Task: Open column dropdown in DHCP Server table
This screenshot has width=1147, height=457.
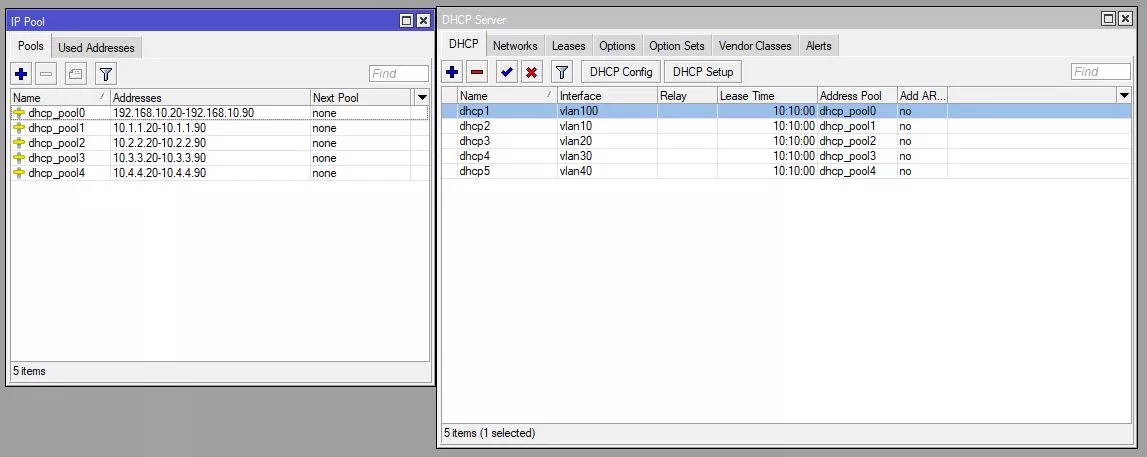Action: [1124, 96]
